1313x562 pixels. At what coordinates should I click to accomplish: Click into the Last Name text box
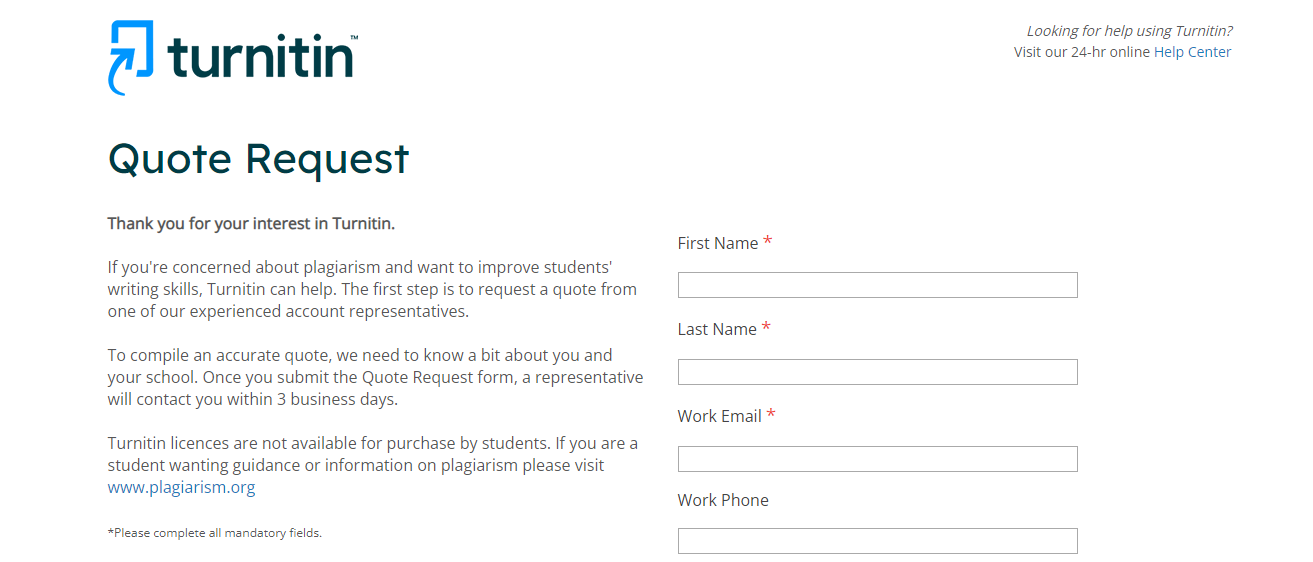pos(877,372)
